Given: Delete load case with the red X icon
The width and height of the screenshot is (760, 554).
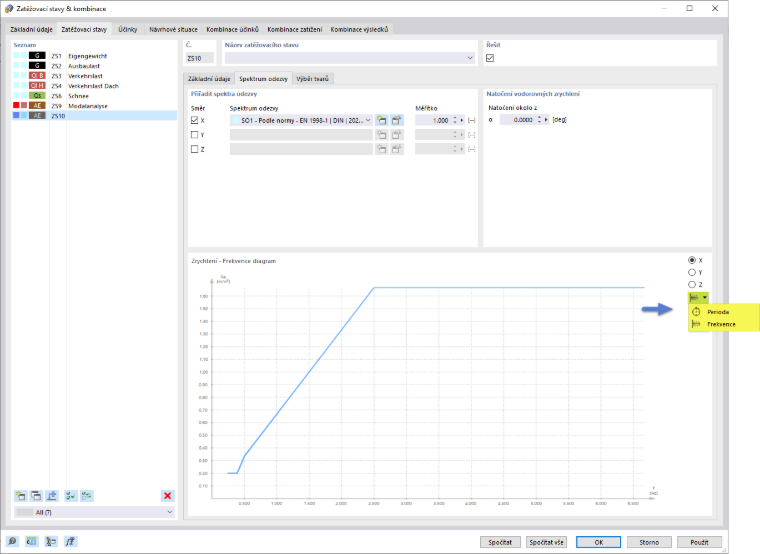Looking at the screenshot, I should 168,496.
